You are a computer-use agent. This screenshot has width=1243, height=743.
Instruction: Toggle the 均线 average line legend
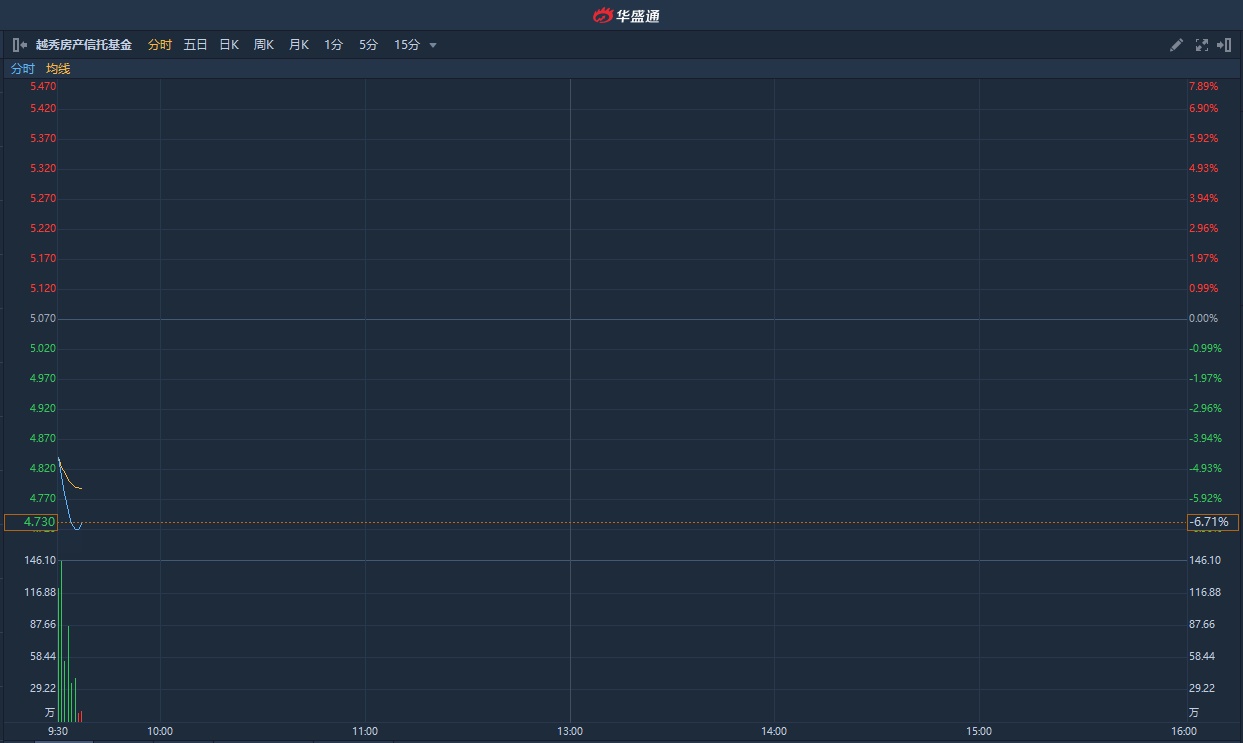(x=58, y=69)
